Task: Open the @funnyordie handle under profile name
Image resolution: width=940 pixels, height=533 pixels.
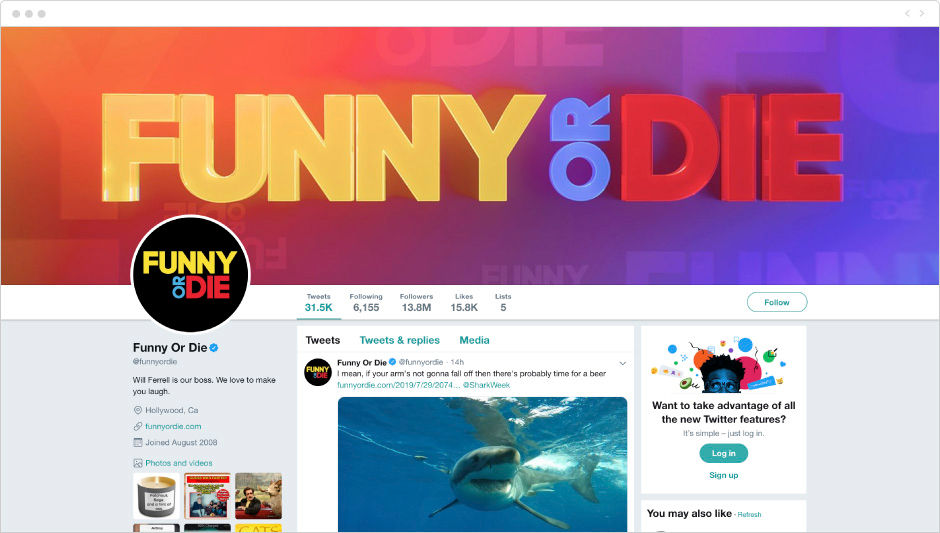Action: tap(155, 362)
